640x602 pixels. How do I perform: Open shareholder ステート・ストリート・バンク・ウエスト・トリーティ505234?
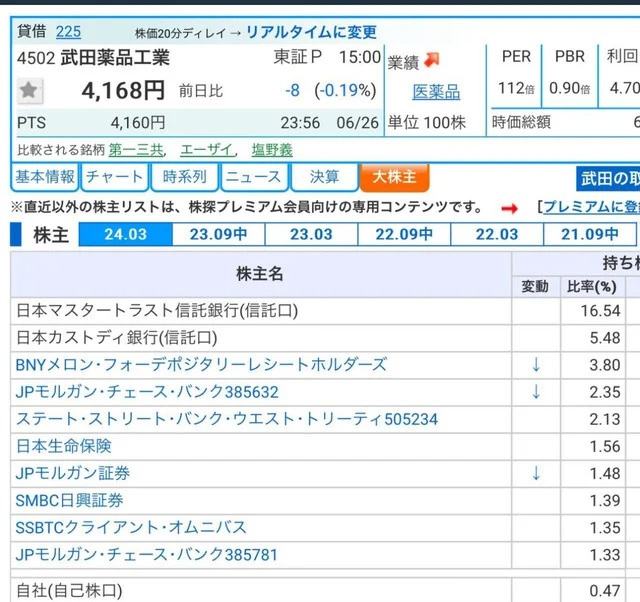tap(227, 419)
